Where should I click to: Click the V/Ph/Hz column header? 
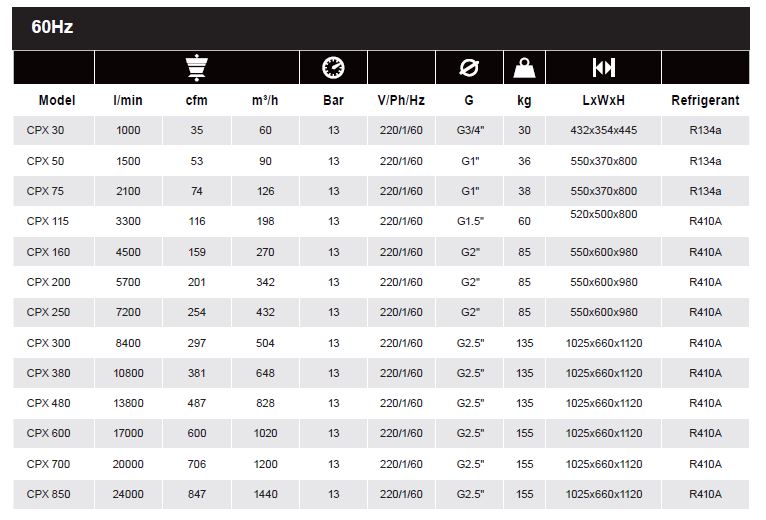coord(401,100)
